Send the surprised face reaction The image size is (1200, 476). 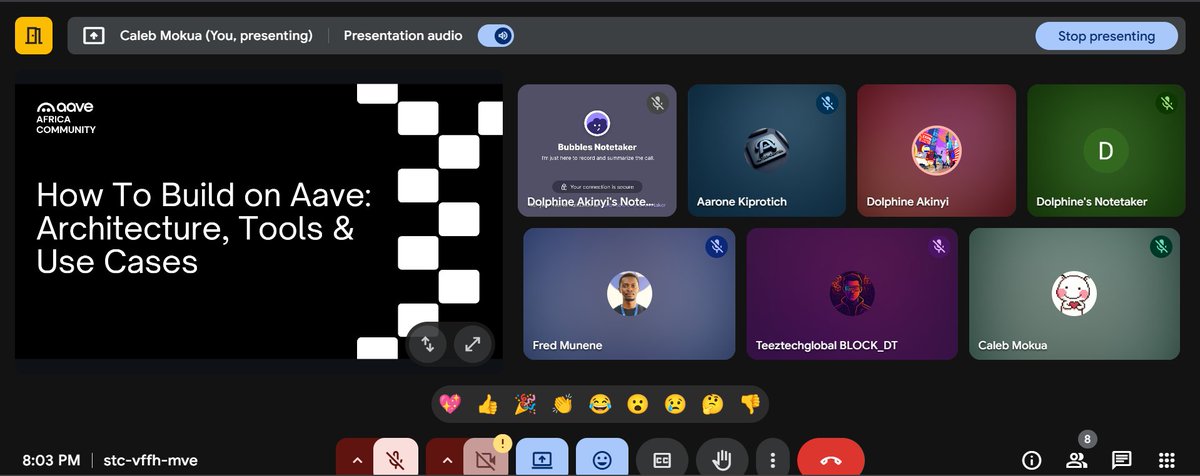coord(637,405)
